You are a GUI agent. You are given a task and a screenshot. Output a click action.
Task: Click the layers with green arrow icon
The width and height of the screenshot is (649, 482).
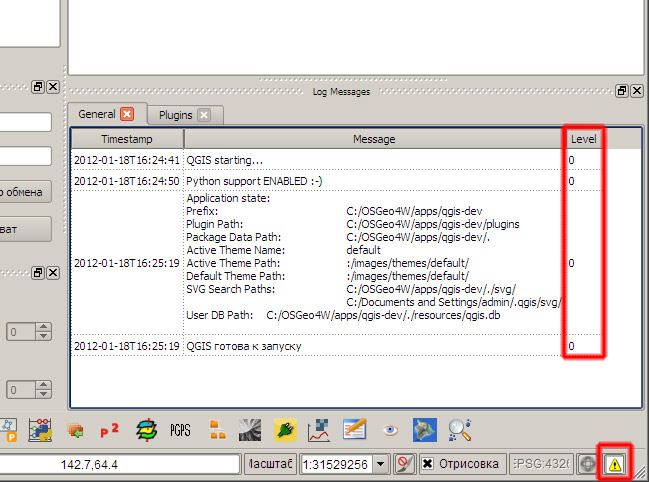pos(76,430)
